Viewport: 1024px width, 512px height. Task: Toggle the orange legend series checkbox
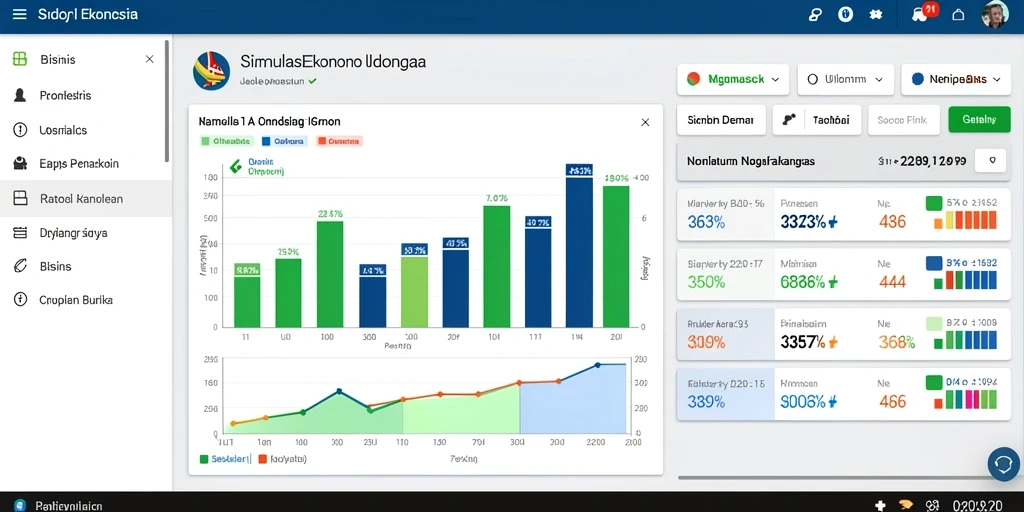click(321, 140)
